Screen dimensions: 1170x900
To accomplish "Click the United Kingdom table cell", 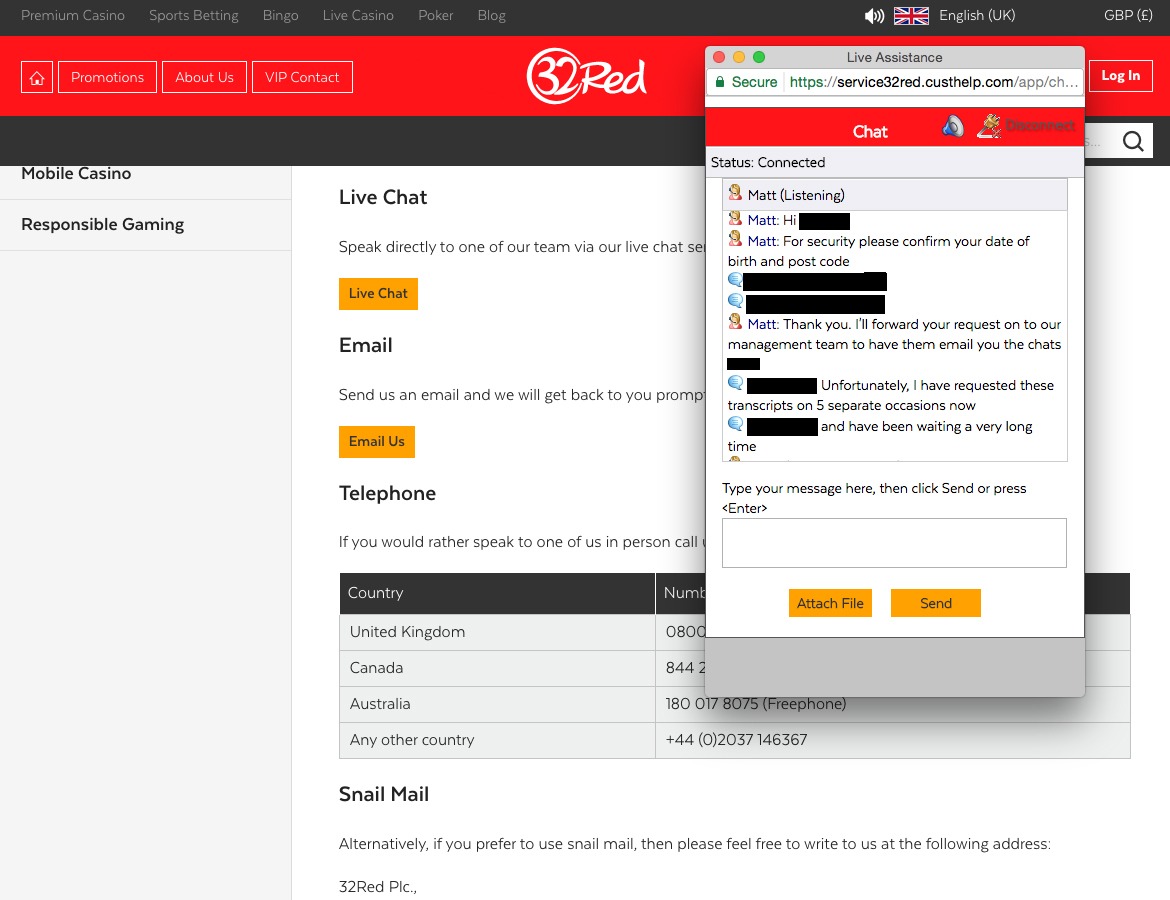I will point(497,632).
